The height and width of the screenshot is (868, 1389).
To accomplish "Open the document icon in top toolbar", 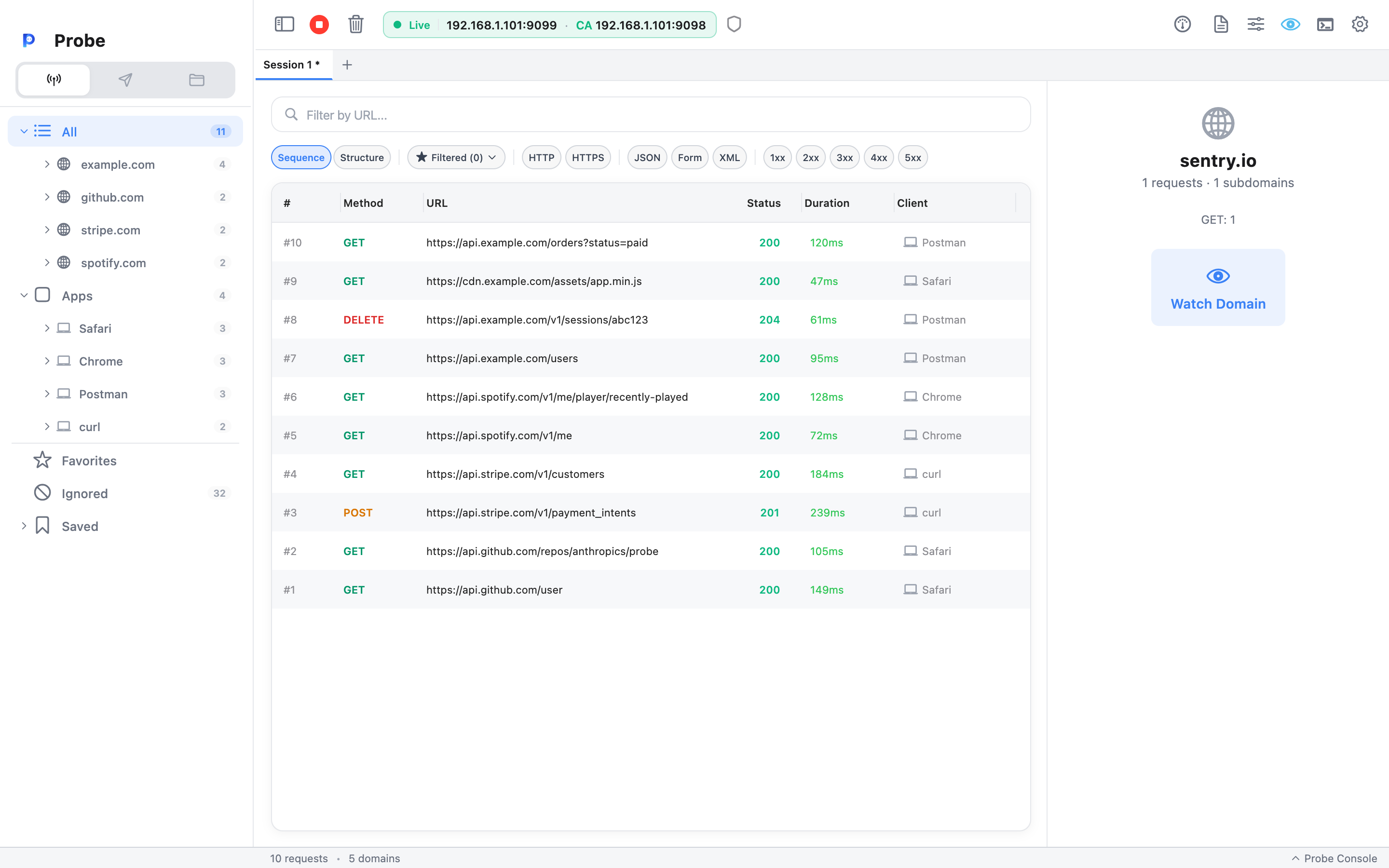I will tap(1221, 24).
